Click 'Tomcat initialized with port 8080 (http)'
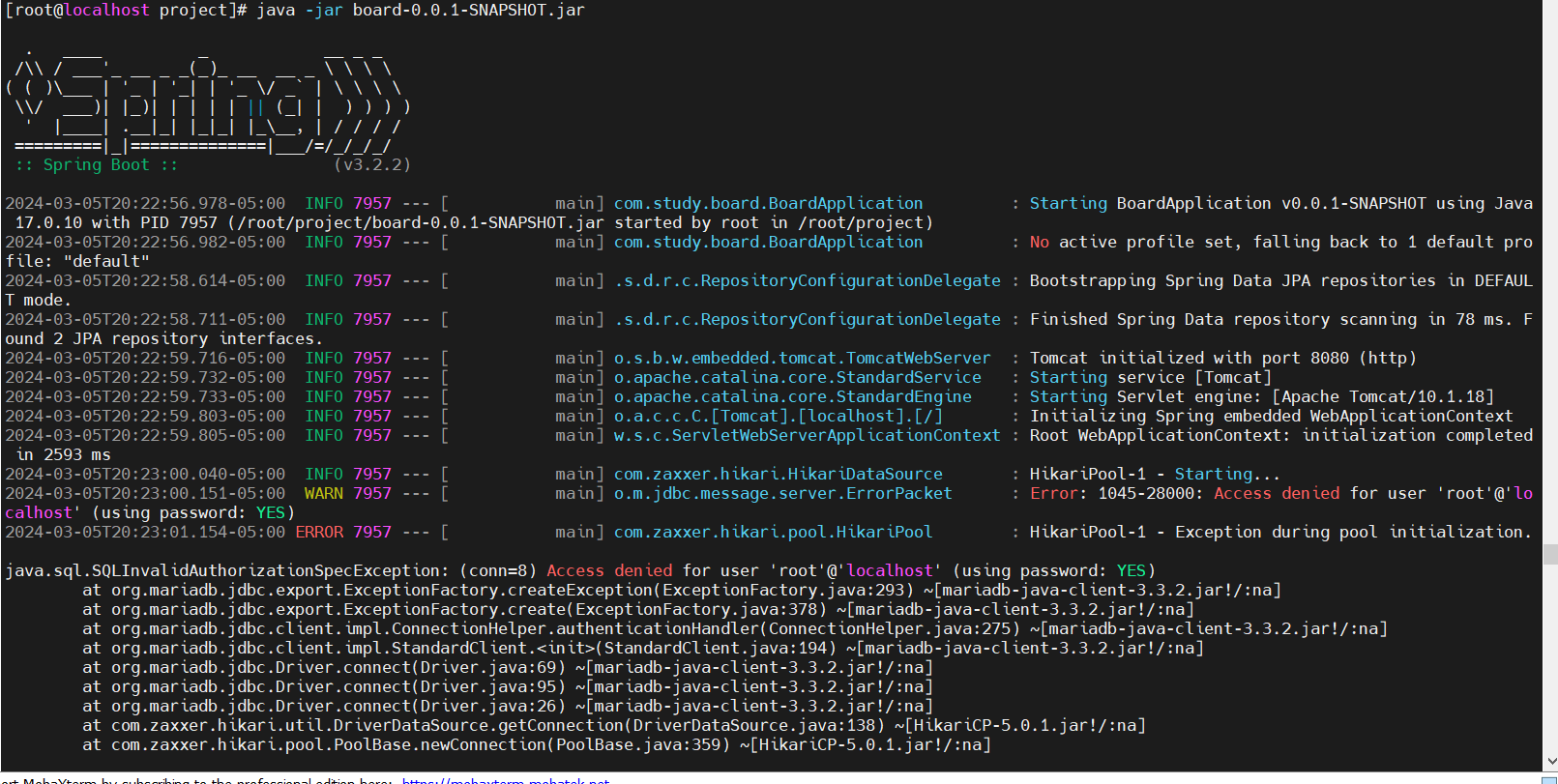Screen dimensions: 1558x784 1222,359
